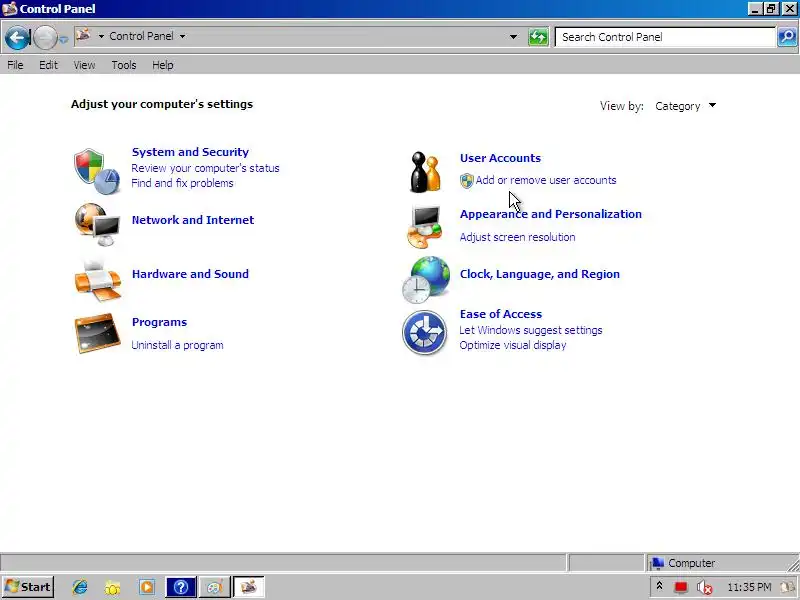Click Review your computer's status
Screen dimensions: 800x600
[205, 168]
